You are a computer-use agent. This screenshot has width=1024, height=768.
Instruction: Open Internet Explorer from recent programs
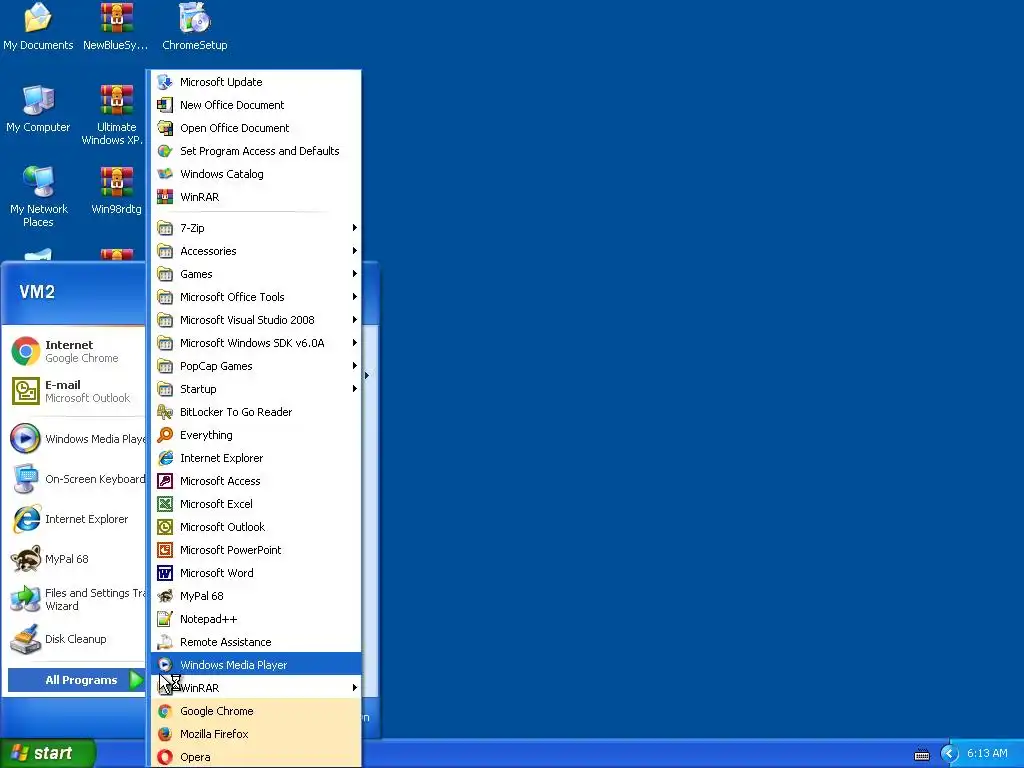click(76, 519)
